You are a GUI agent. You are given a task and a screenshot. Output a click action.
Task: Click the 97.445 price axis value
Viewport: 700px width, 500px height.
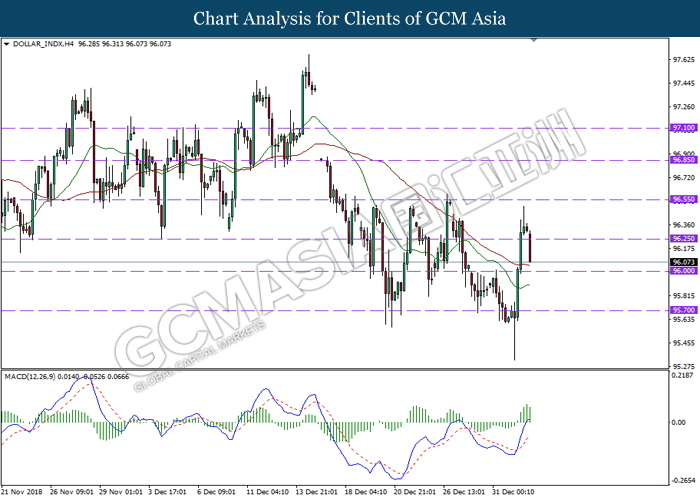[x=684, y=83]
